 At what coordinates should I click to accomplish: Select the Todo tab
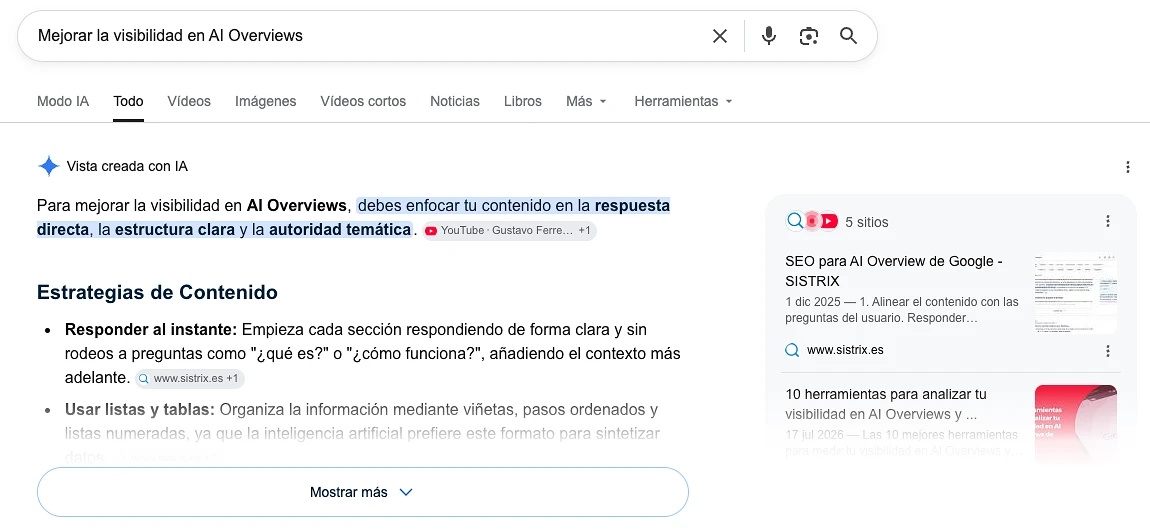click(128, 101)
